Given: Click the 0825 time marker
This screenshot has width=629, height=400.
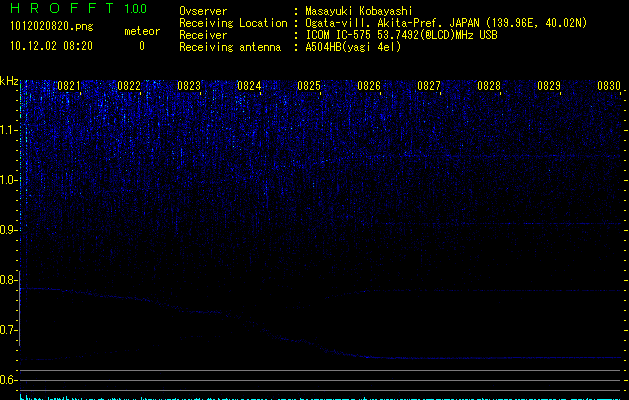Looking at the screenshot, I should click(309, 87).
